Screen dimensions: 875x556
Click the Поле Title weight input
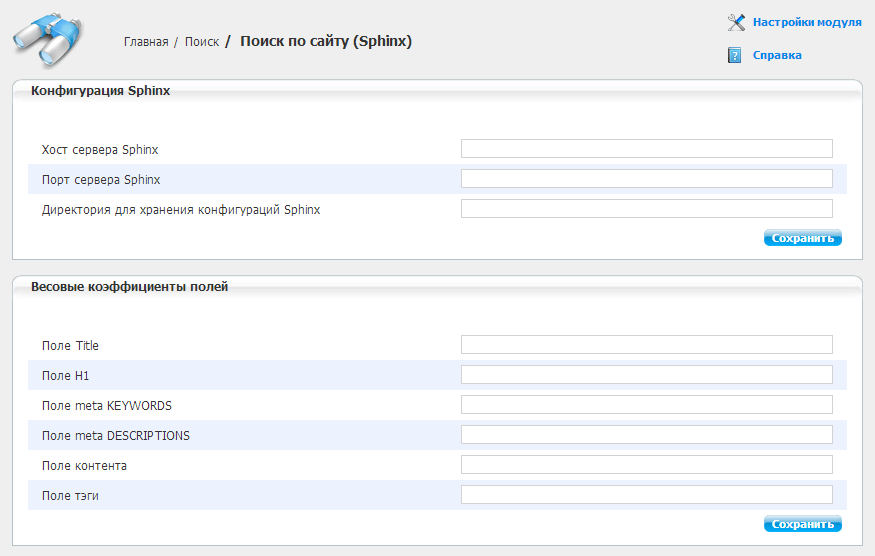(646, 345)
